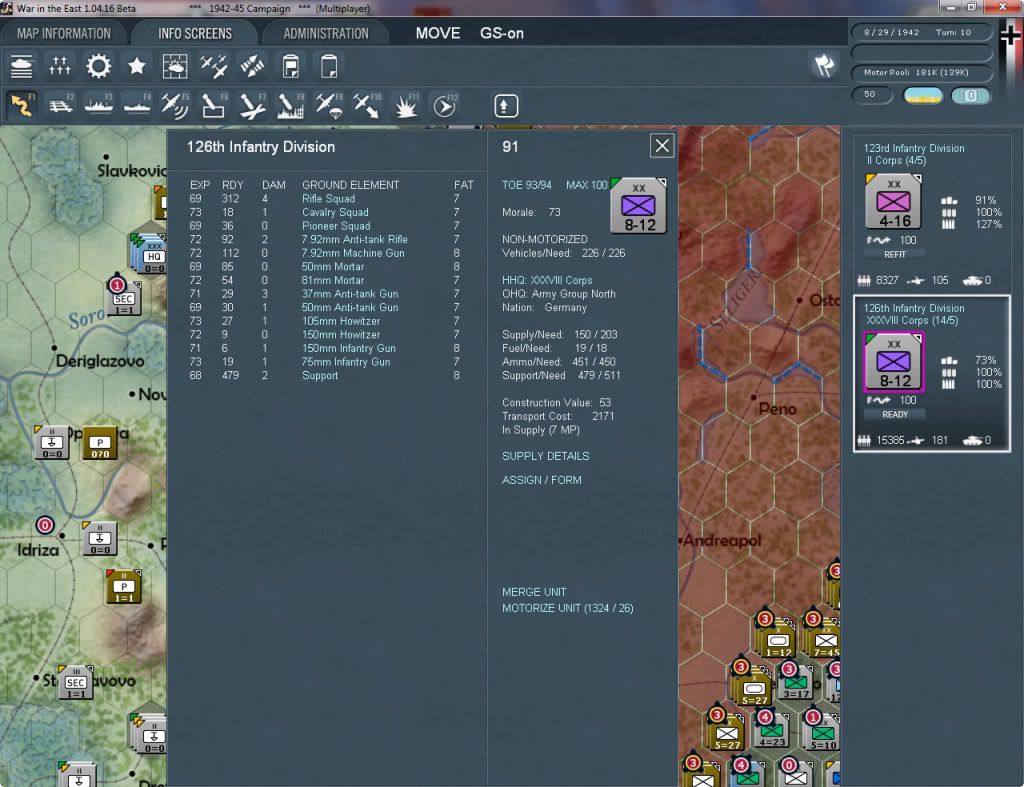Click the ASSIGN / FORM link

click(x=541, y=480)
